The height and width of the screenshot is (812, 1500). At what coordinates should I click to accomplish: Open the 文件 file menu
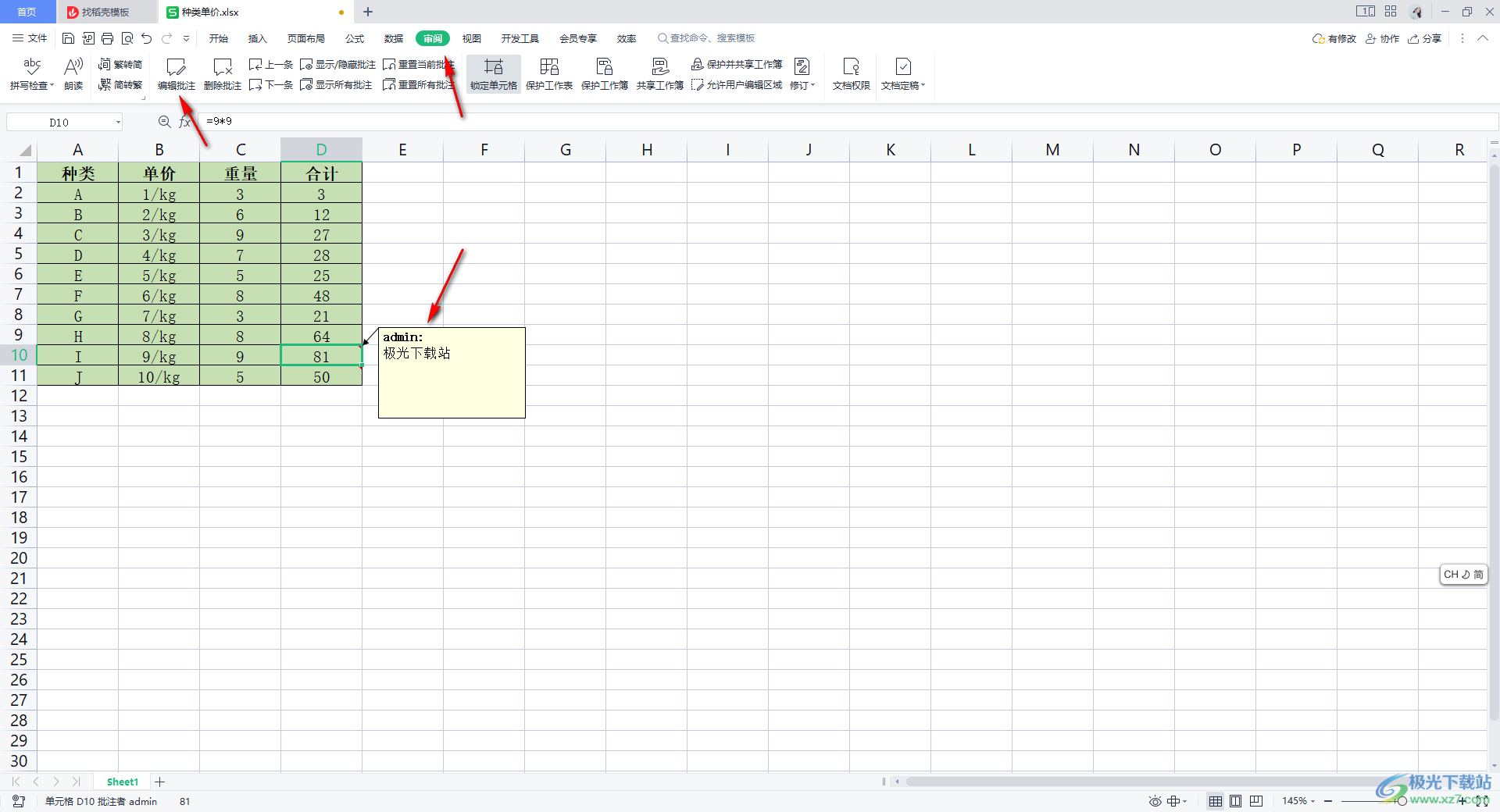30,38
